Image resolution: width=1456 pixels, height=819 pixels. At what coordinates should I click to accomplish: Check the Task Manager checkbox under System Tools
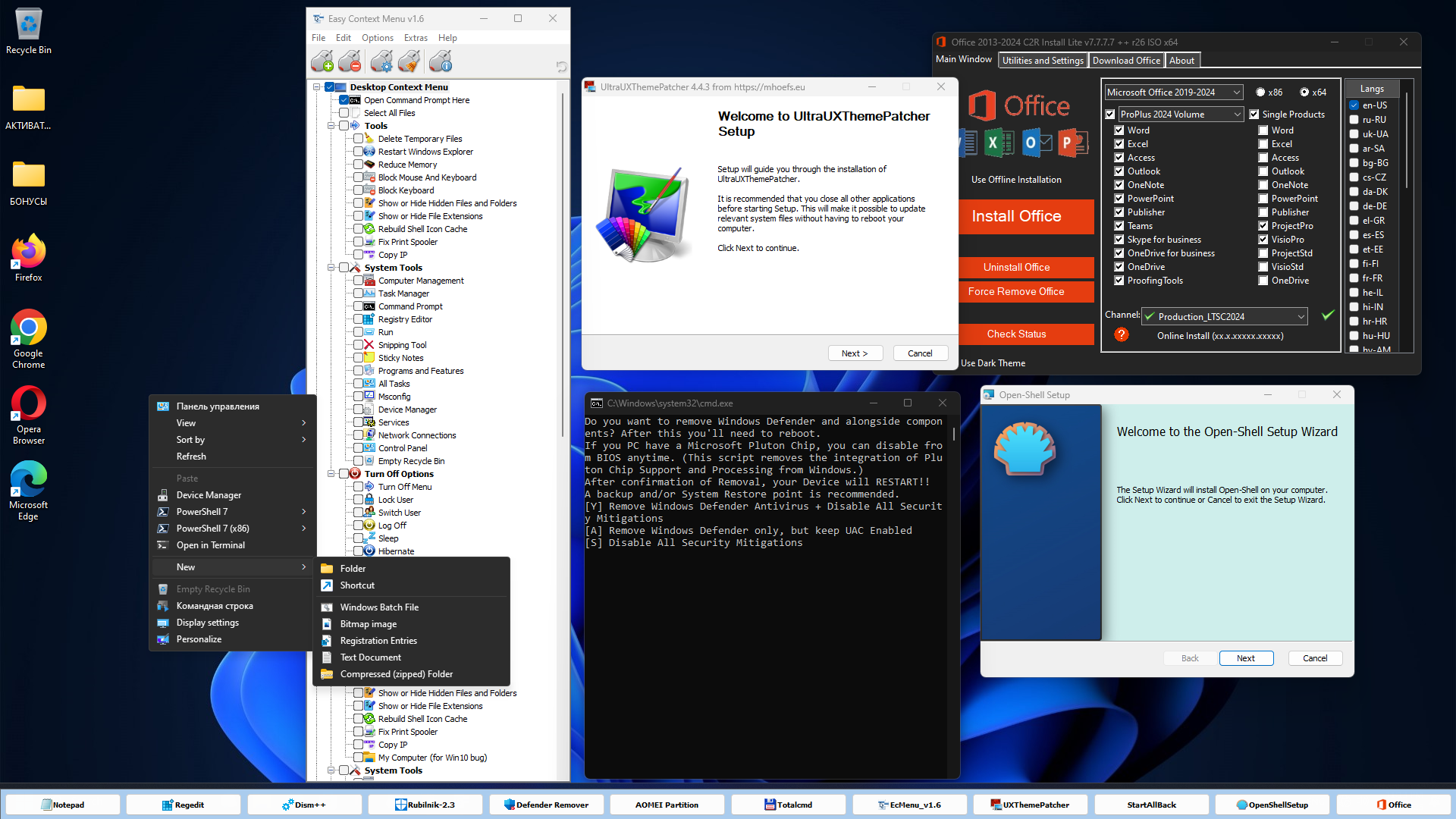pyautogui.click(x=358, y=293)
